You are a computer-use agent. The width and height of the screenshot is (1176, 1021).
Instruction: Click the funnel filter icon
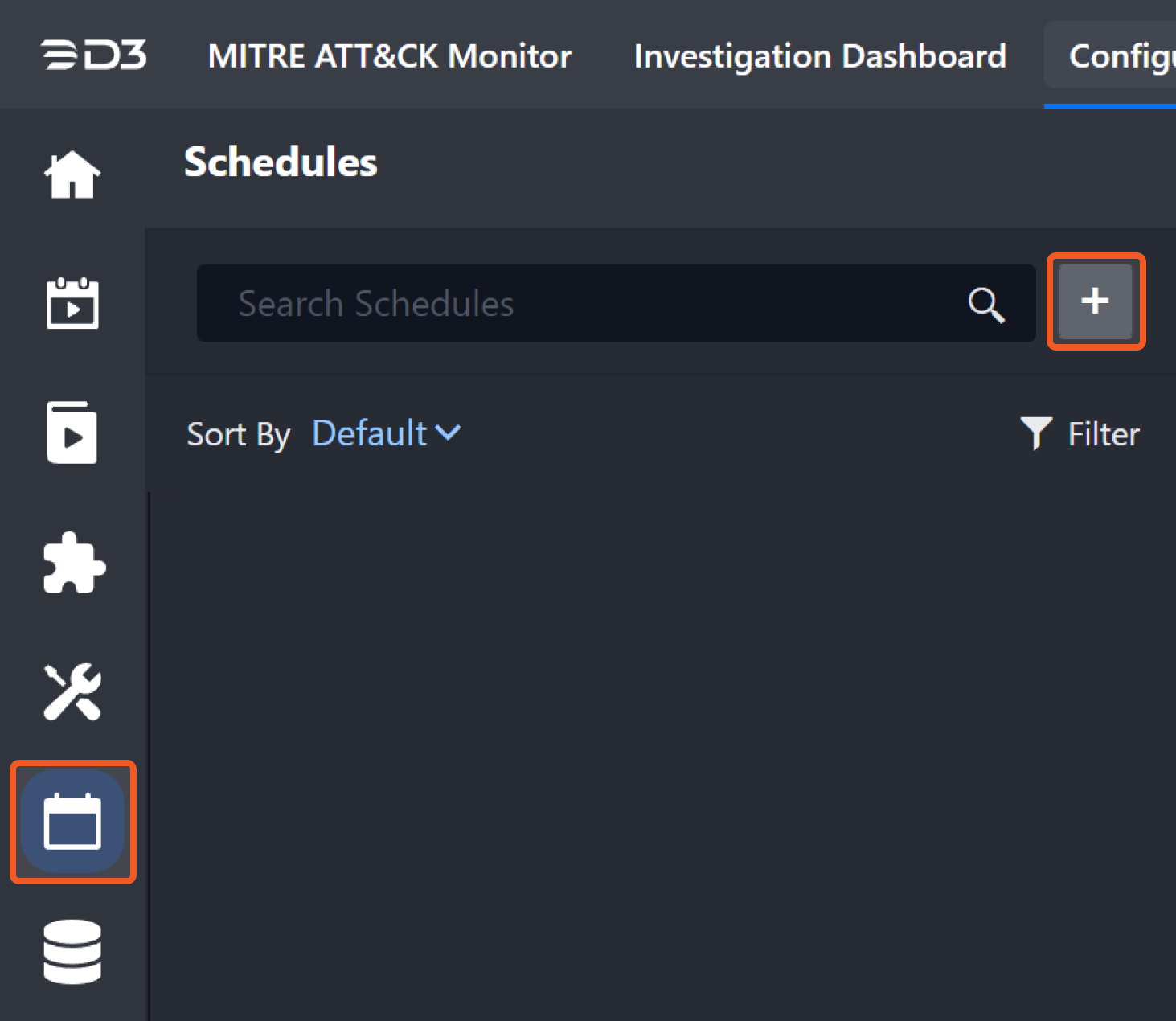pos(1035,433)
